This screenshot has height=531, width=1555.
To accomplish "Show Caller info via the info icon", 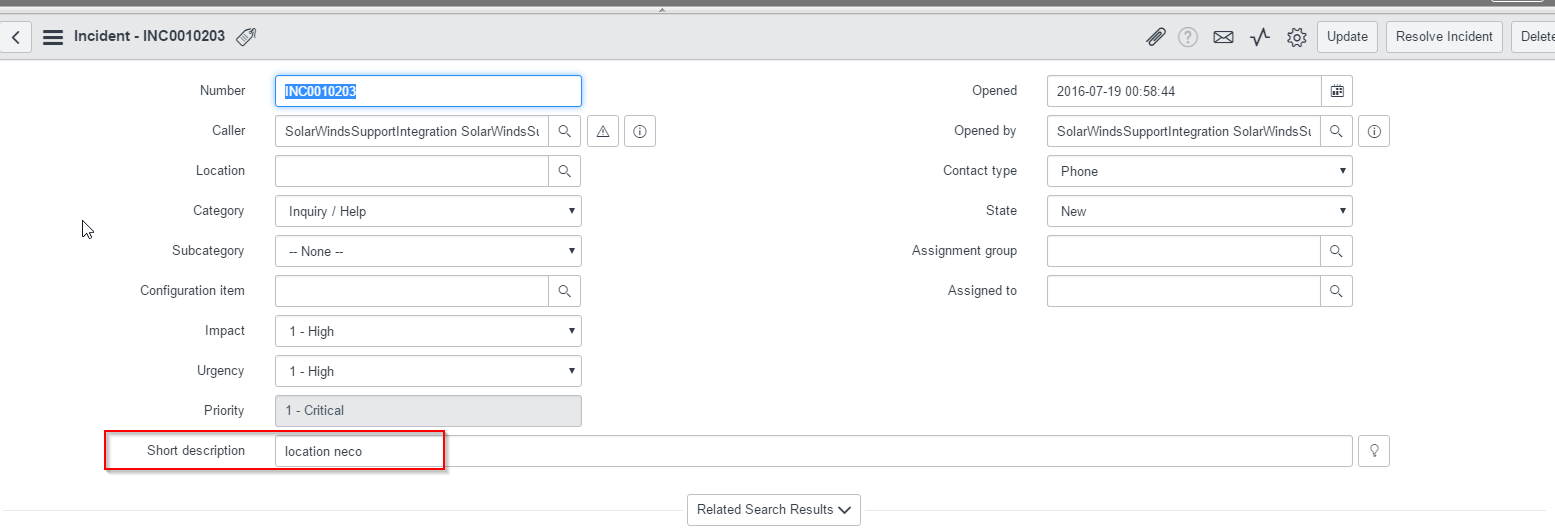I will click(640, 131).
